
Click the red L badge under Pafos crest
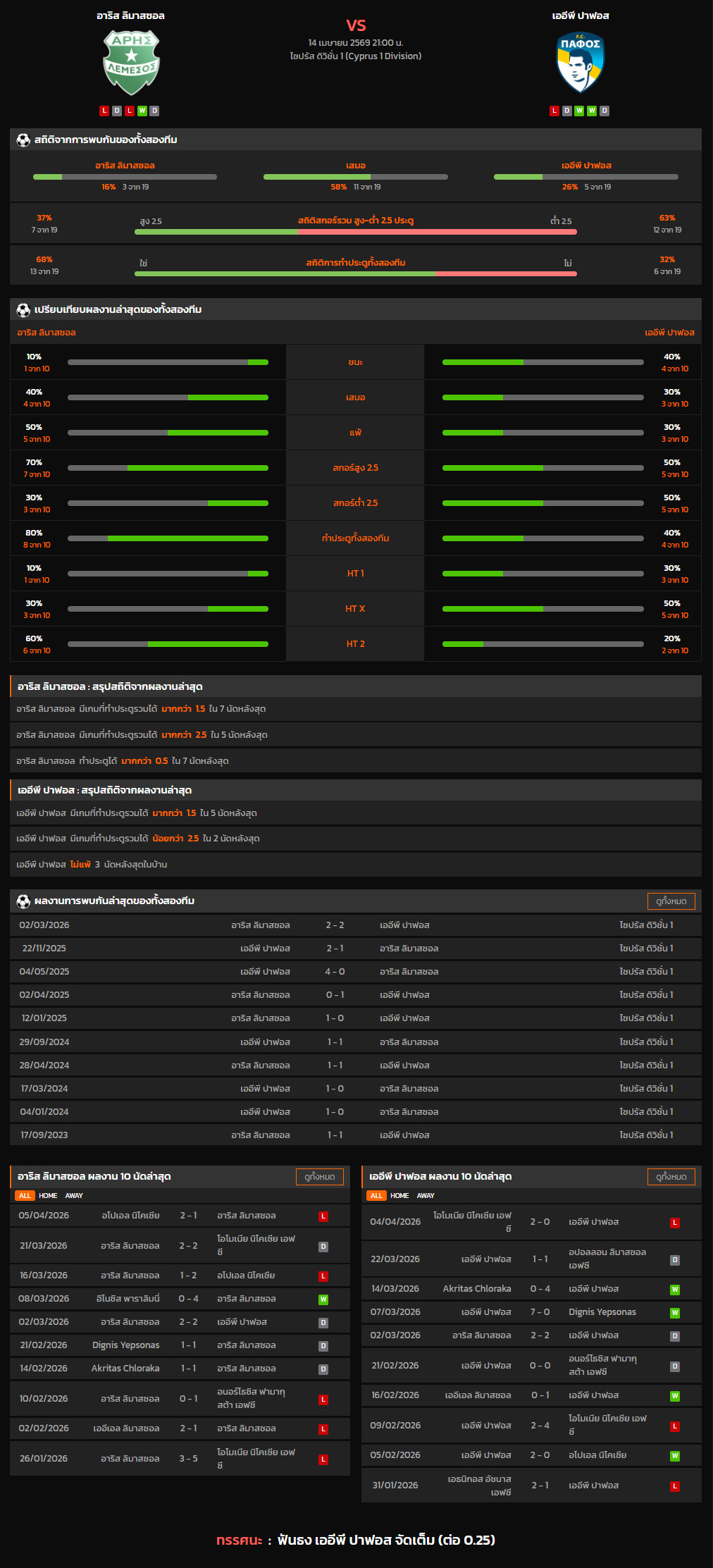tap(554, 111)
